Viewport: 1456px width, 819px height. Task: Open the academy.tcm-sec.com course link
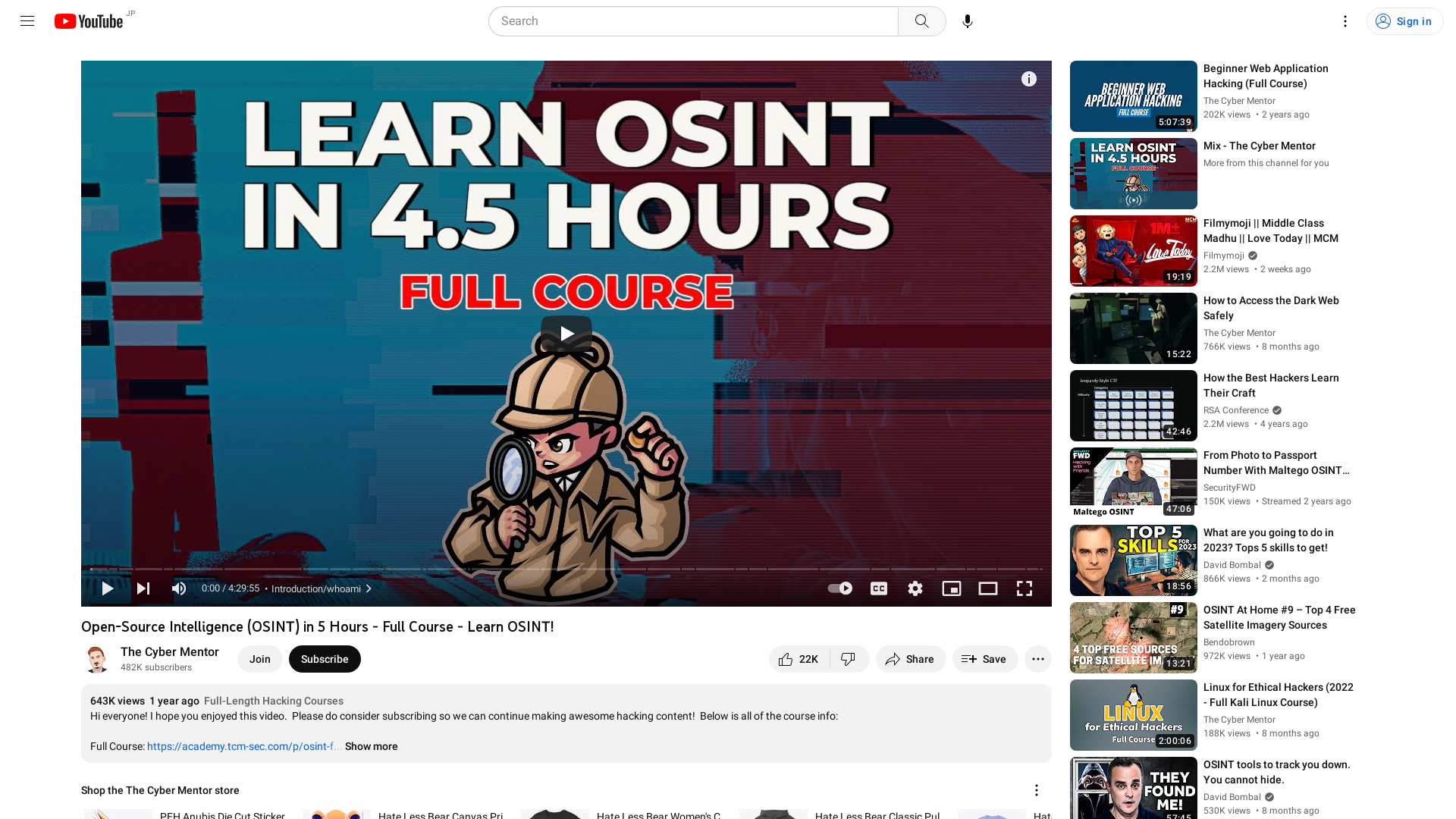243,746
